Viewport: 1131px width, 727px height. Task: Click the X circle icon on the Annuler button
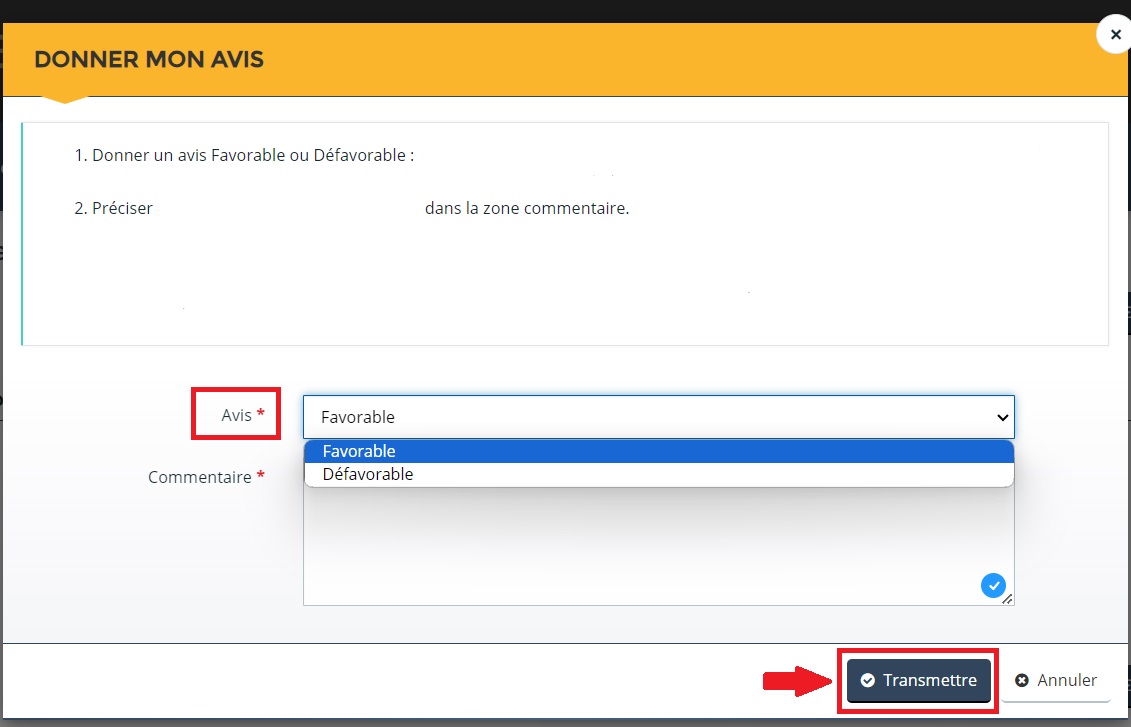[1021, 680]
